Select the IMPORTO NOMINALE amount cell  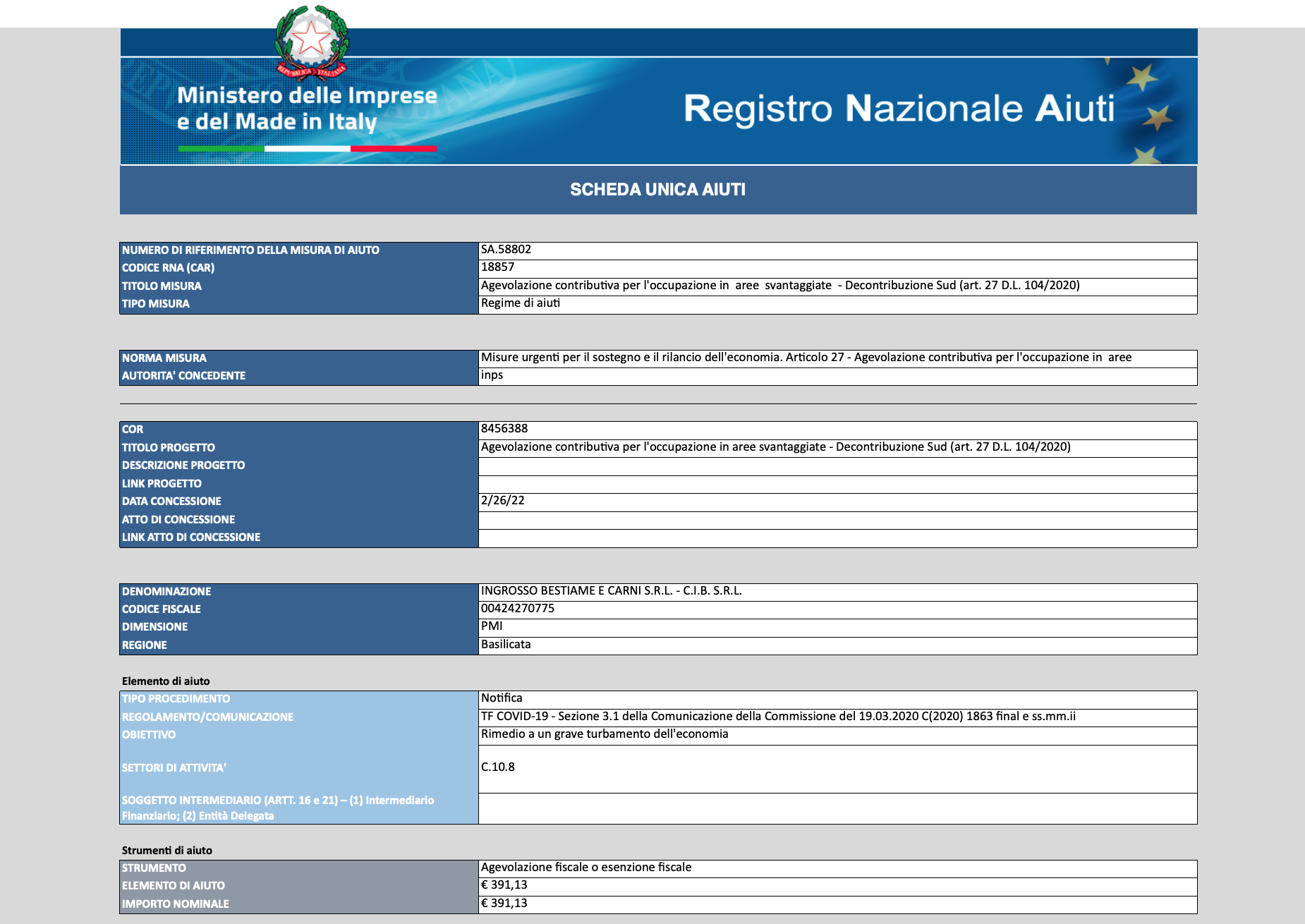837,904
